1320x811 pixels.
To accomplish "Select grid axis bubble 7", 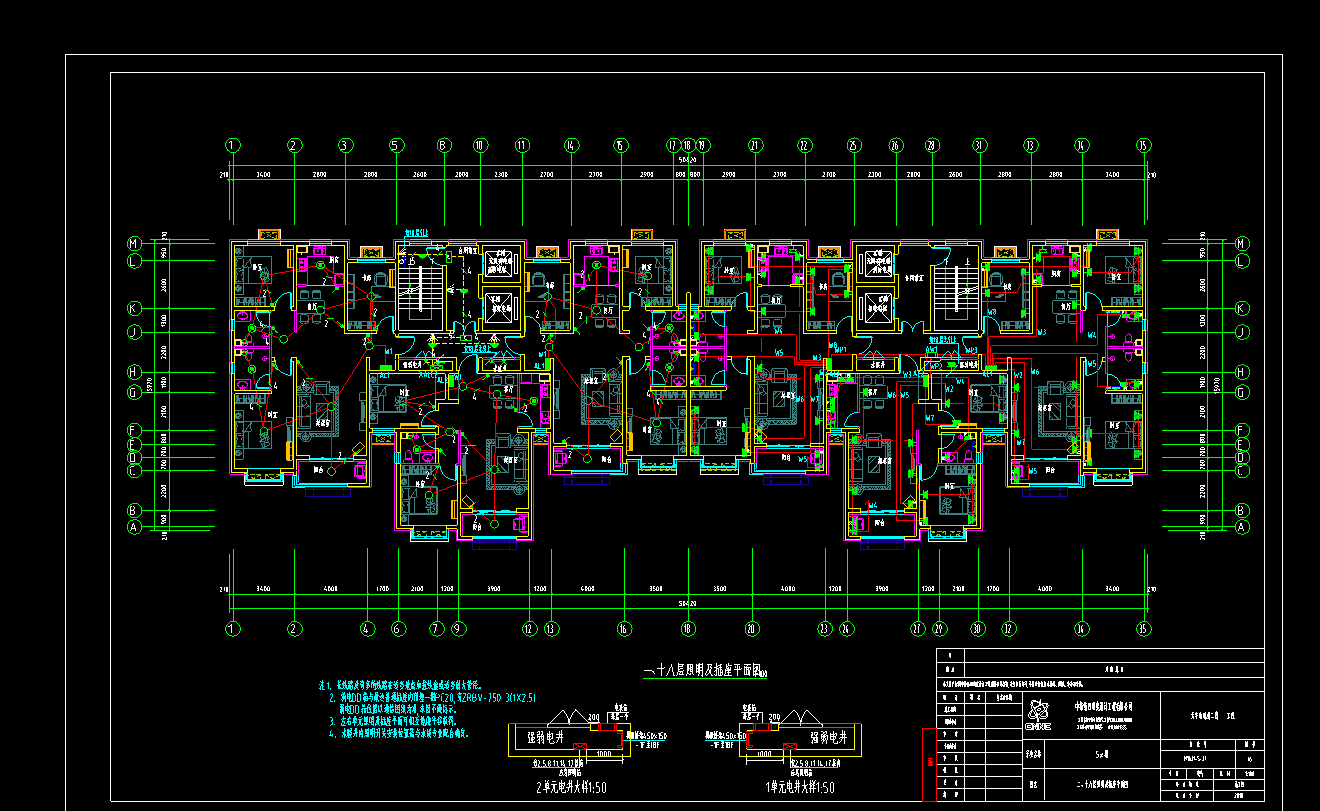I will pyautogui.click(x=436, y=629).
